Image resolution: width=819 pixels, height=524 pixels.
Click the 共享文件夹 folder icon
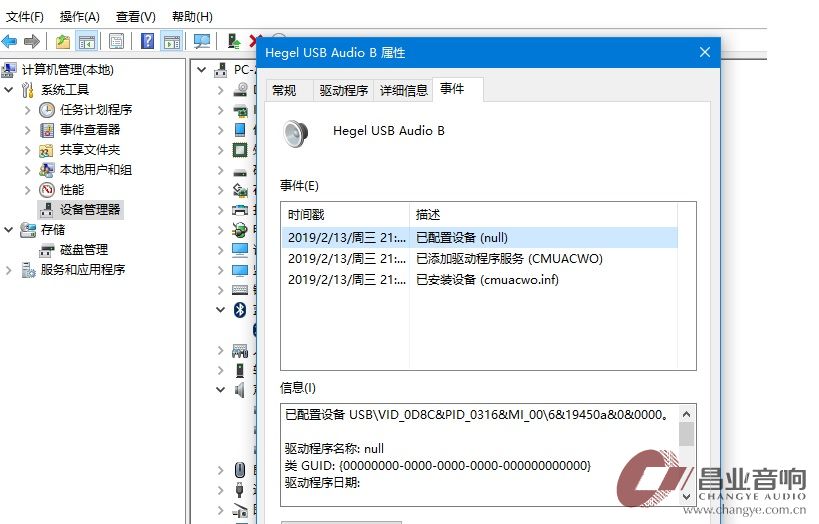[x=46, y=150]
